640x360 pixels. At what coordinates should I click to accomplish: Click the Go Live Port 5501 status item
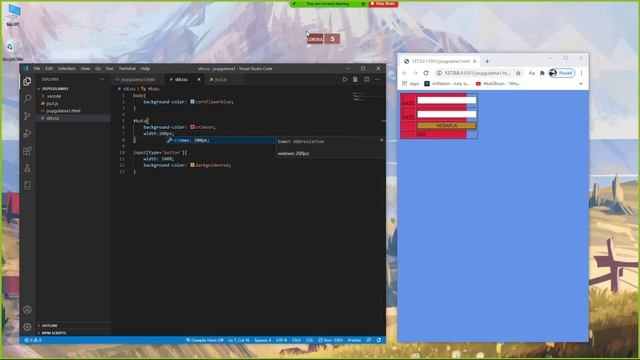pyautogui.click(x=331, y=340)
